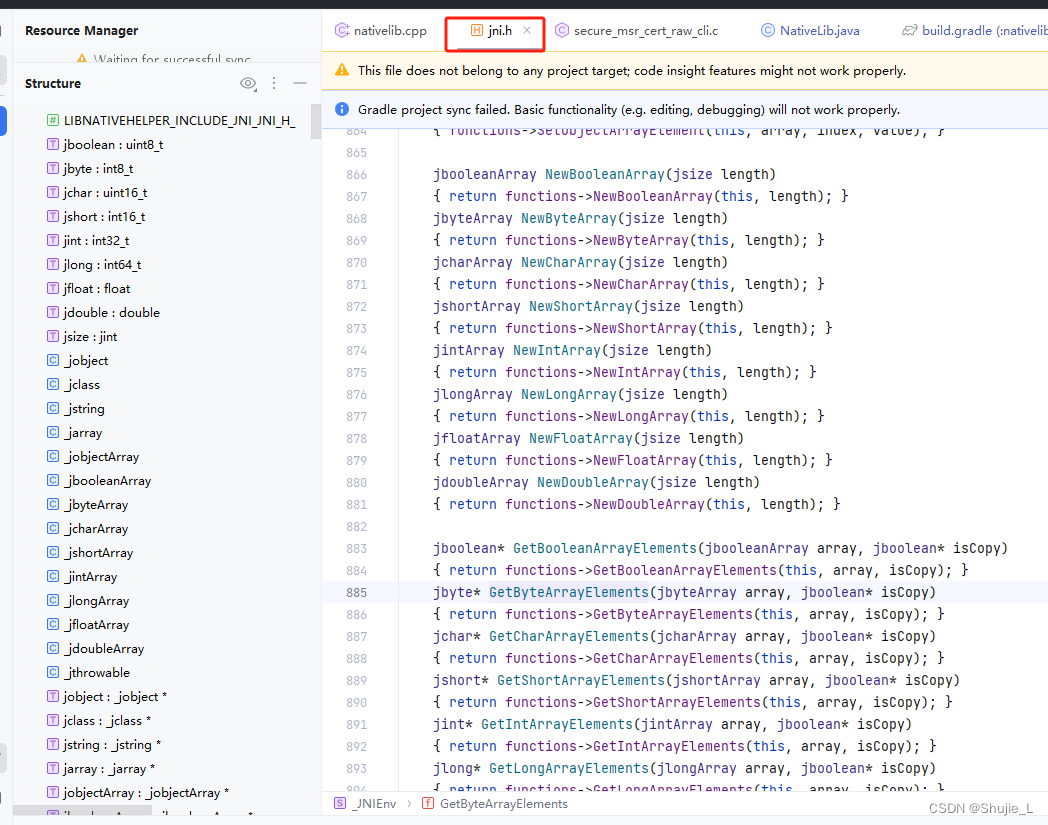Select jshort : int16_t typedef entry
This screenshot has width=1048, height=825.
pyautogui.click(x=96, y=217)
